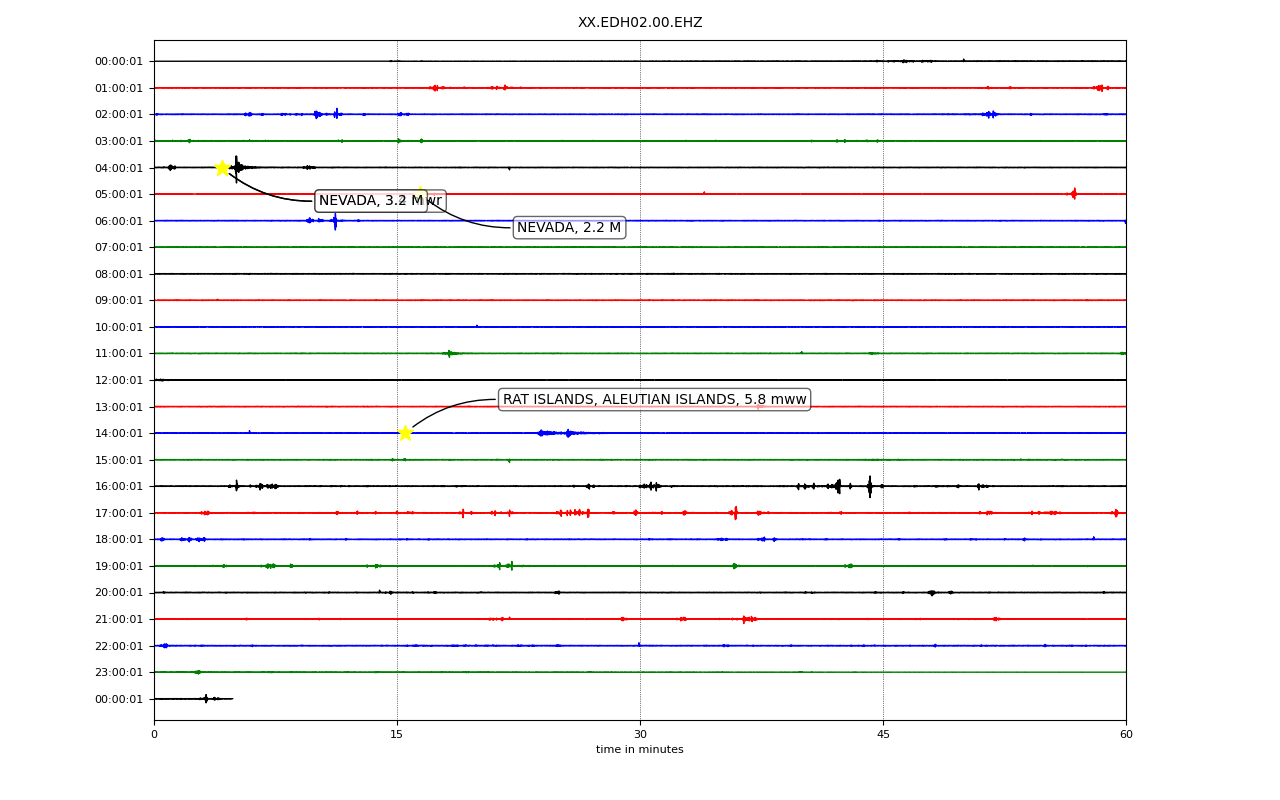1280x800 pixels.
Task: Click the short black trace on bottom 00:00:01 row
Action: coord(194,699)
